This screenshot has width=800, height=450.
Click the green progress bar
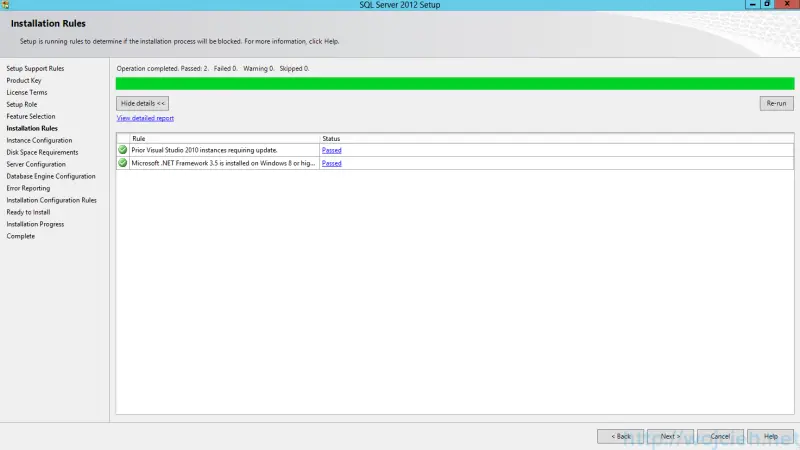coord(455,84)
